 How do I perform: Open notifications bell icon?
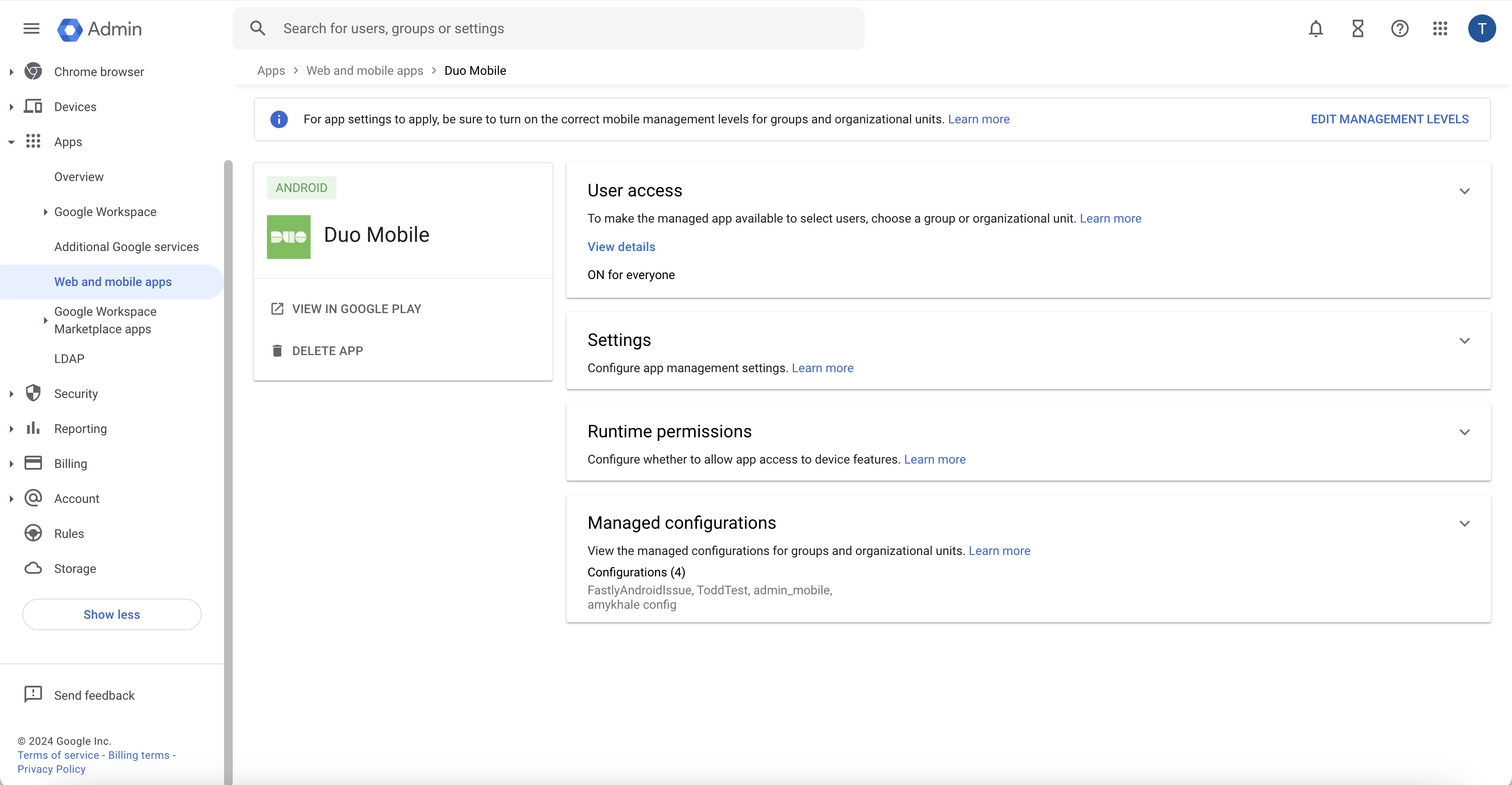(x=1316, y=28)
